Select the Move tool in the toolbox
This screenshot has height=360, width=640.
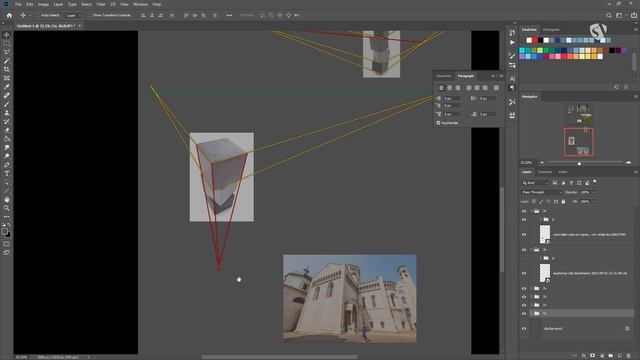[x=7, y=35]
